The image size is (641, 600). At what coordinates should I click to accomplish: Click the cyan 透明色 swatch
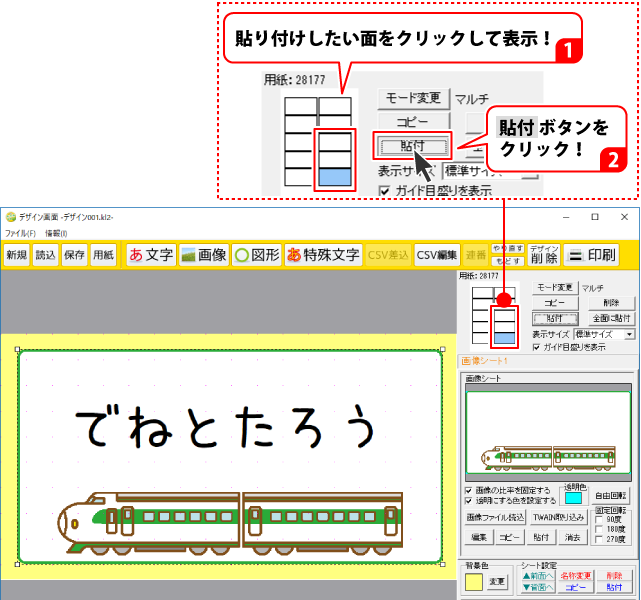point(573,498)
